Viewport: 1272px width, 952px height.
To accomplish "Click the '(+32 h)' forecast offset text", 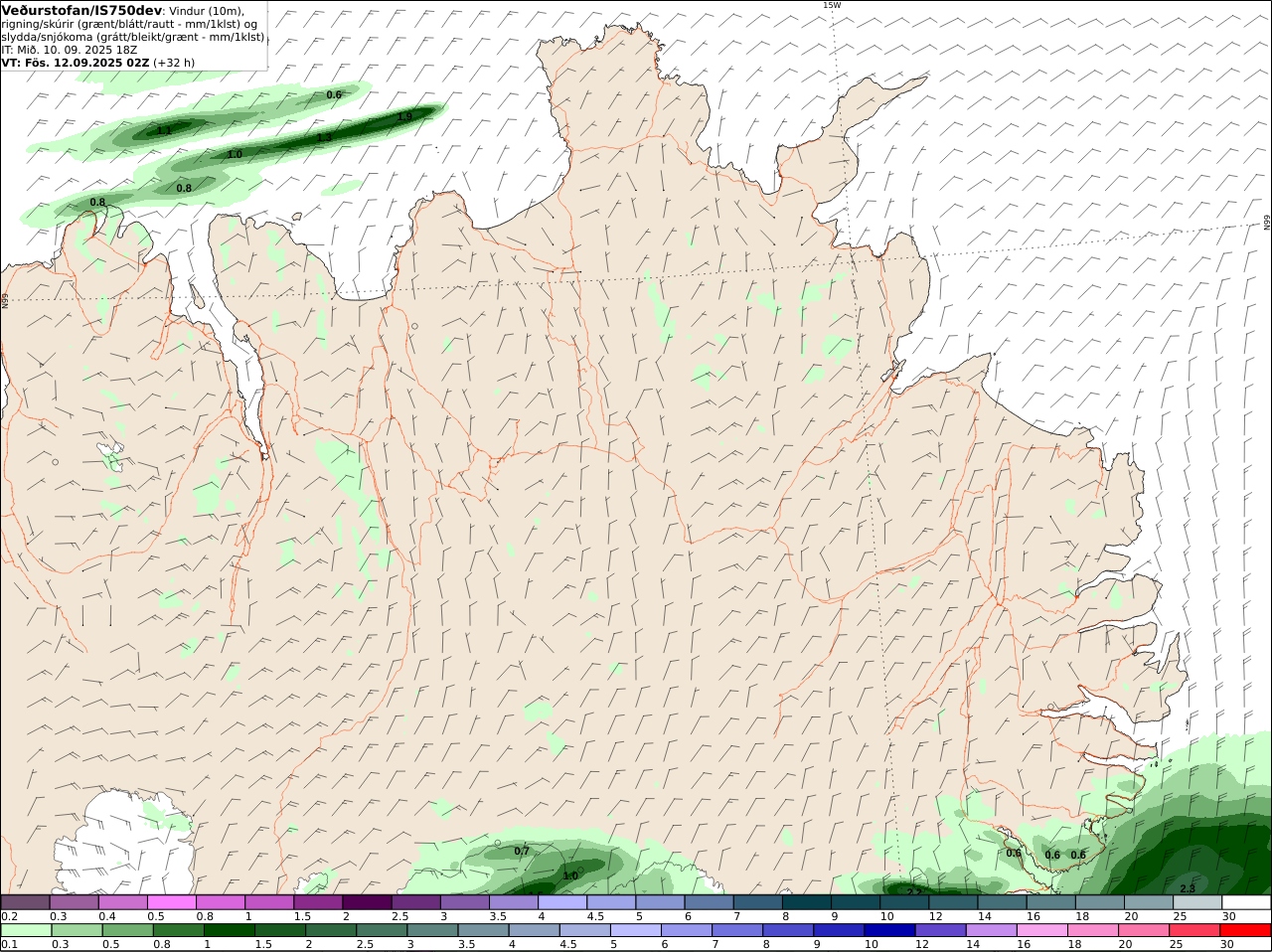I will pos(175,62).
